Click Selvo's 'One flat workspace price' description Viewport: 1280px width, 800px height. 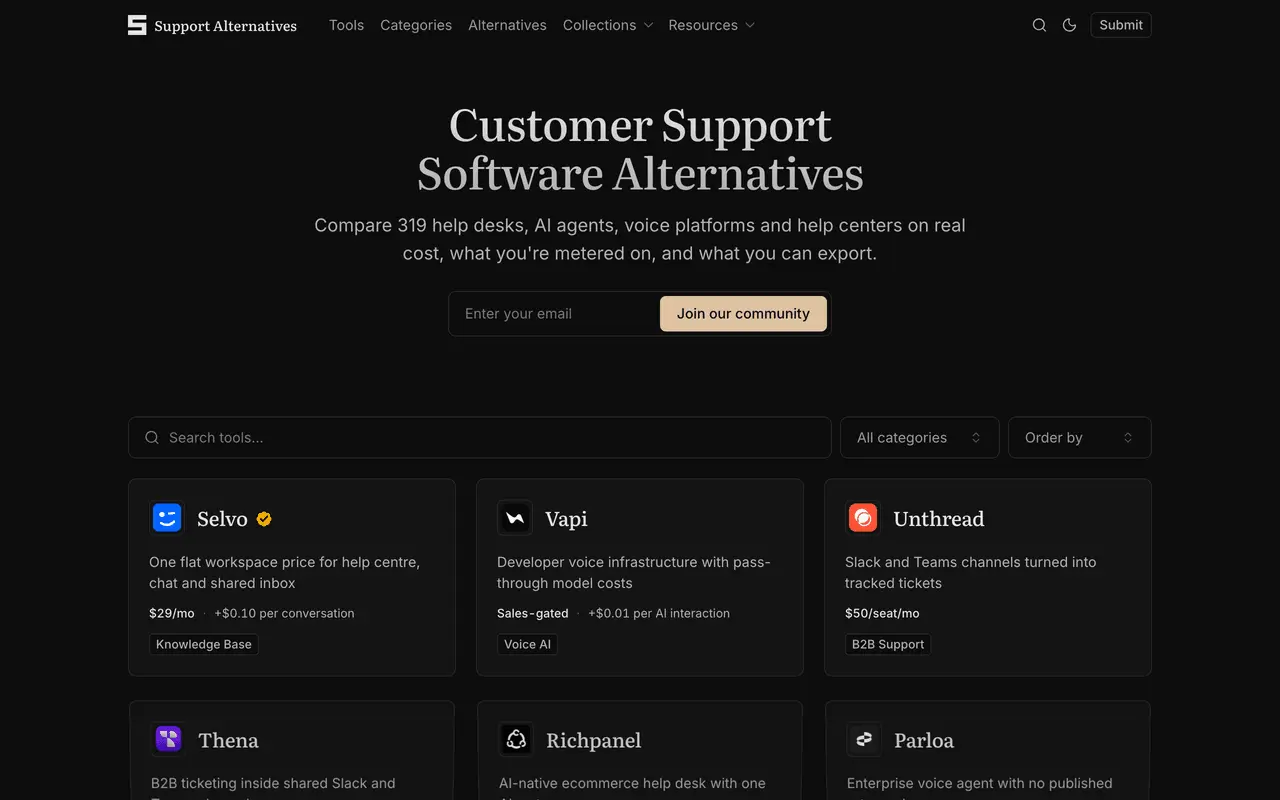(284, 572)
